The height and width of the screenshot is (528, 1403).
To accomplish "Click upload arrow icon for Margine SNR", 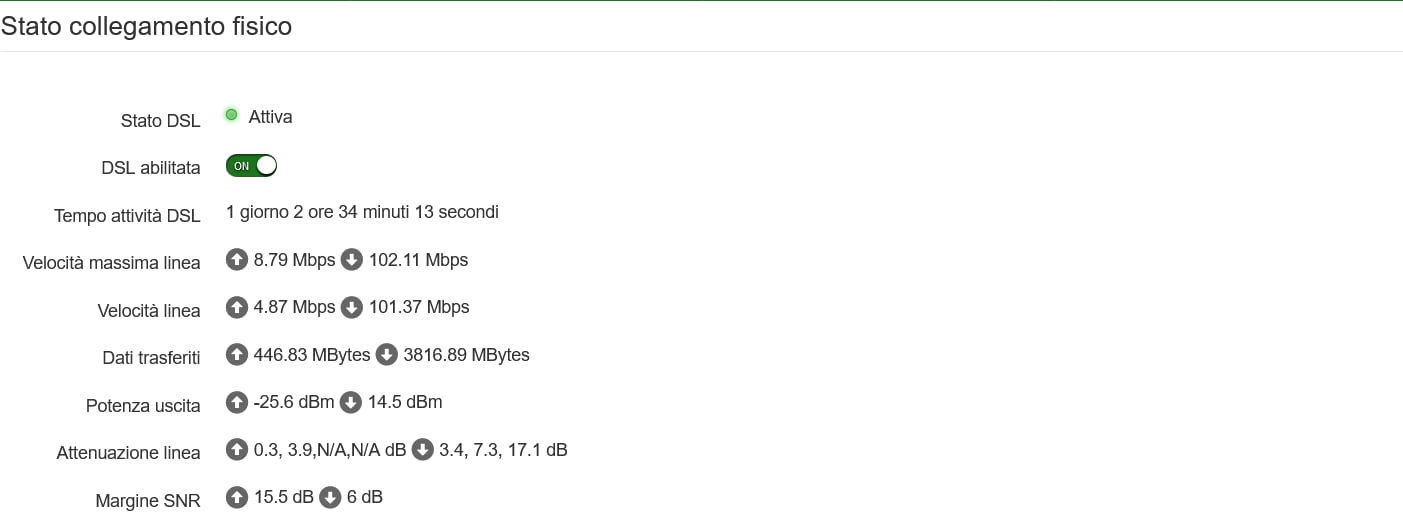I will tap(237, 497).
